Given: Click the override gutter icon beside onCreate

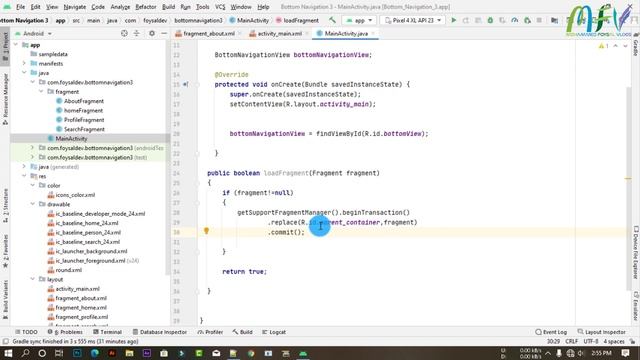Looking at the screenshot, I should tap(185, 84).
